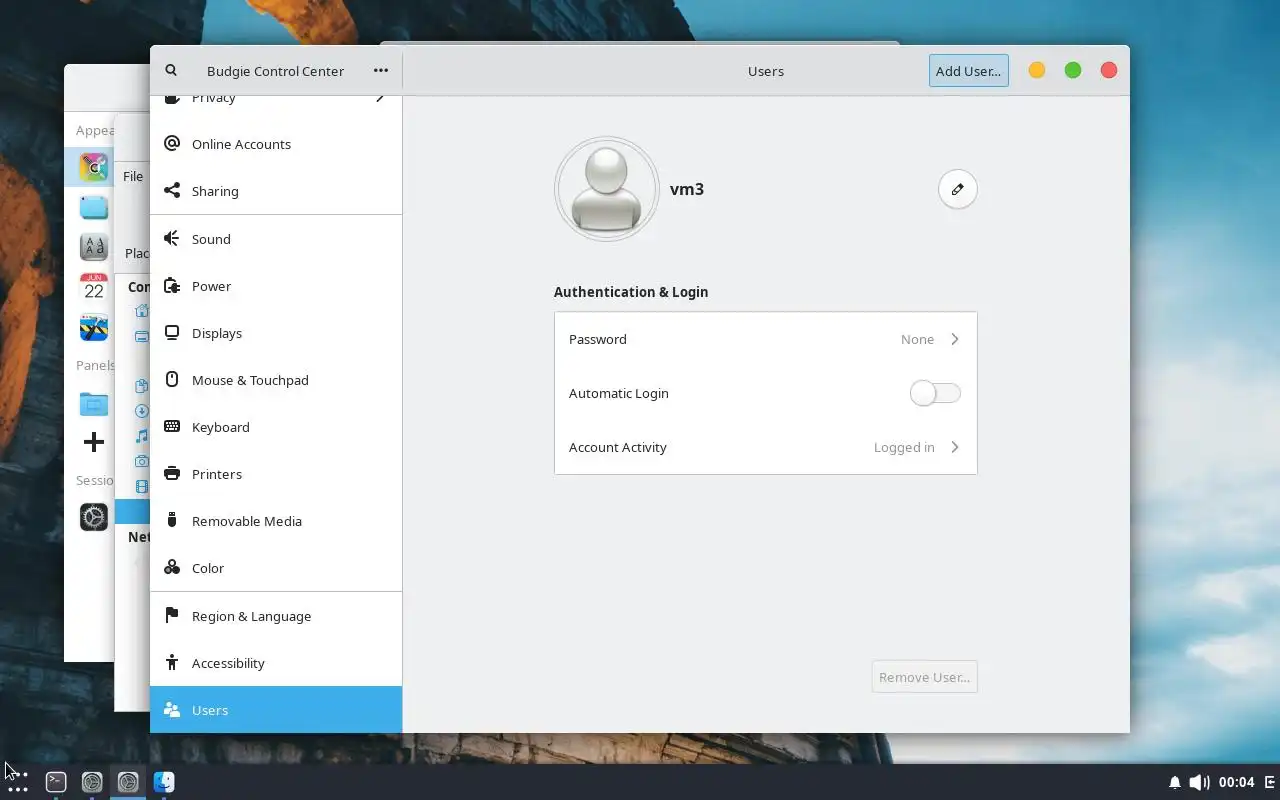
Task: Click the music note icon in file manager sidebar
Action: click(142, 436)
